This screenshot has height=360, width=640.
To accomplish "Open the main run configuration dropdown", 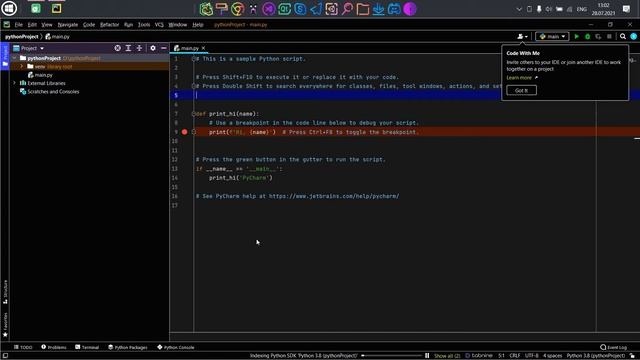I will (552, 36).
